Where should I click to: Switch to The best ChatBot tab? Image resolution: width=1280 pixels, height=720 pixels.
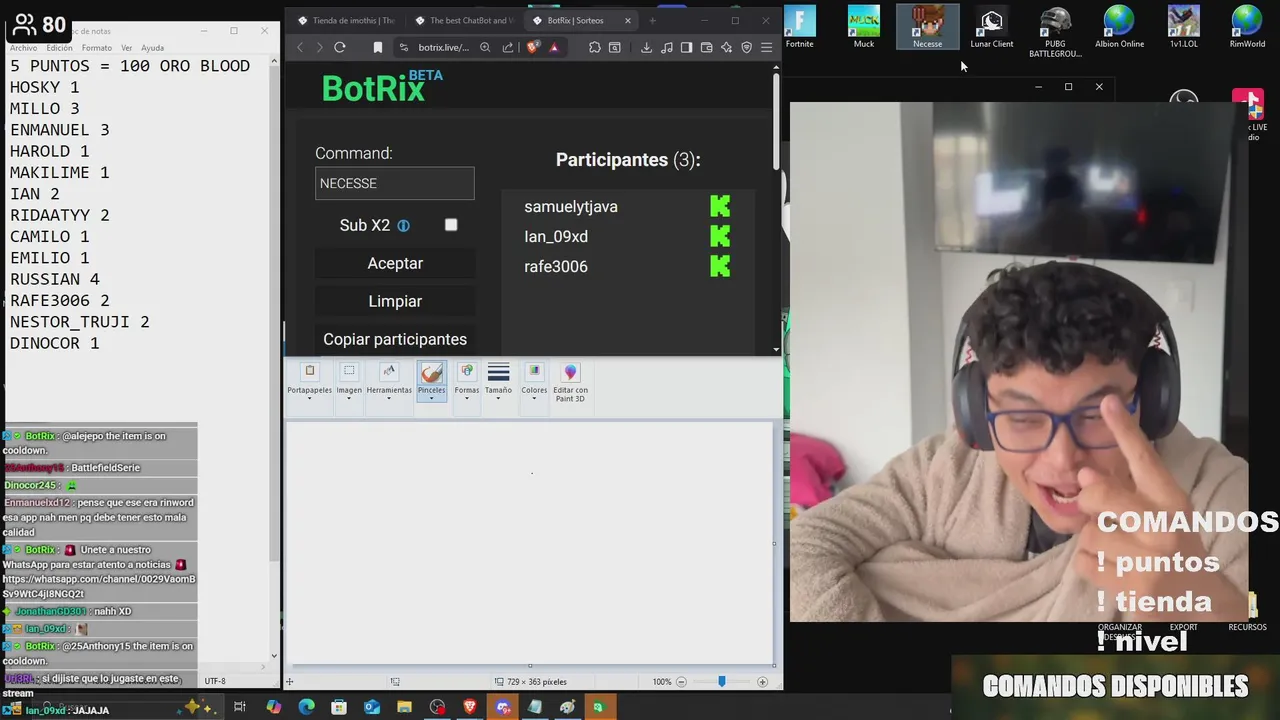tap(464, 20)
